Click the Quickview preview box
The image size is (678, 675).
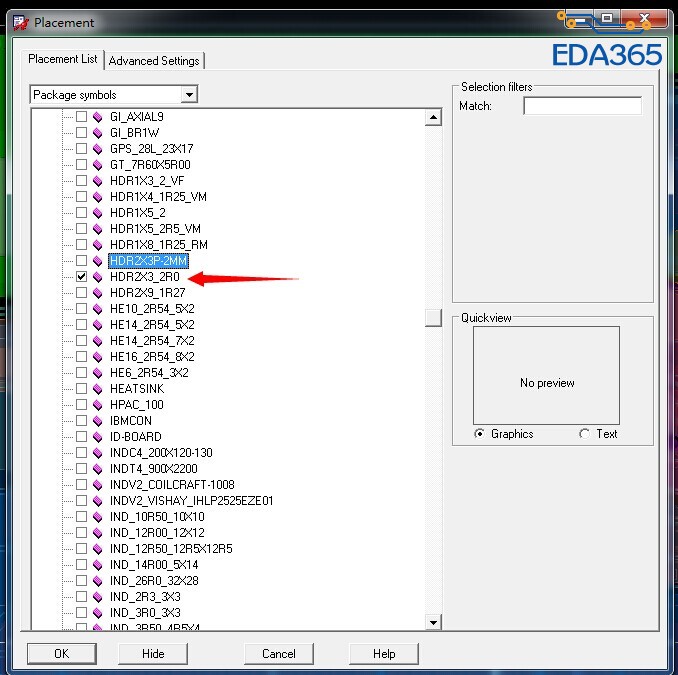[546, 375]
